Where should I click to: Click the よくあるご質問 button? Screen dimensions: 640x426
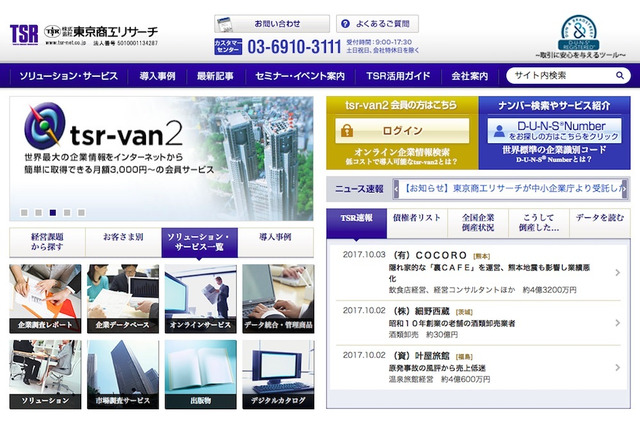point(377,24)
